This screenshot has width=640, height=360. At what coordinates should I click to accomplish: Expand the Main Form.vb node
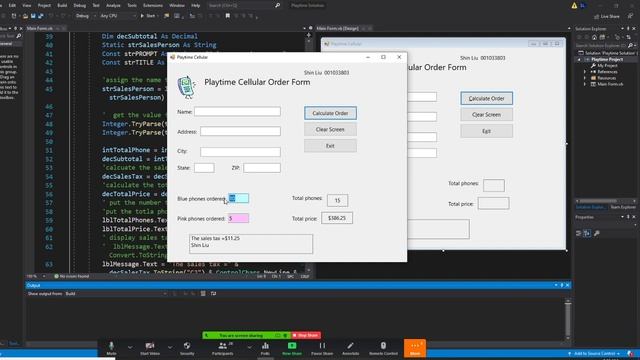pos(584,84)
